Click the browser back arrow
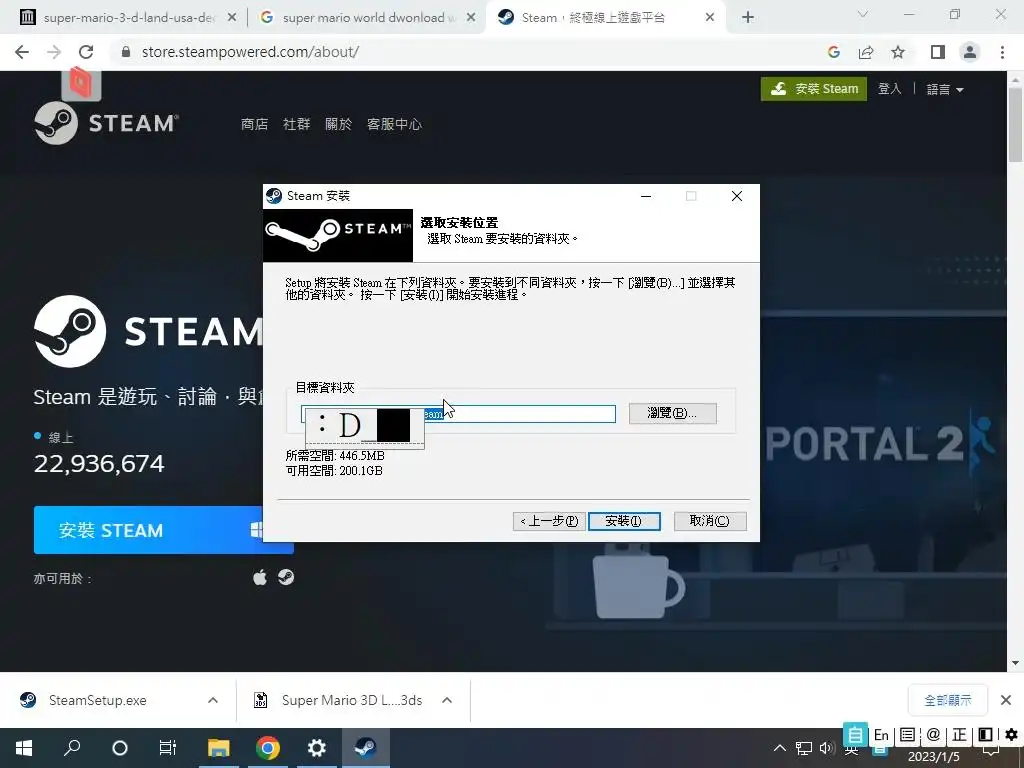This screenshot has height=768, width=1024. [22, 52]
